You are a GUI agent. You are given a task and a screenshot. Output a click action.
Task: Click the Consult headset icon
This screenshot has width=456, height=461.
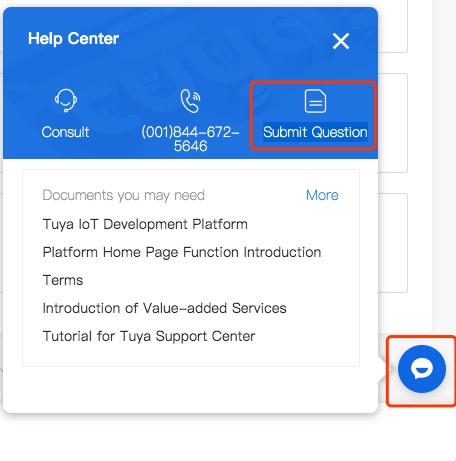click(66, 100)
